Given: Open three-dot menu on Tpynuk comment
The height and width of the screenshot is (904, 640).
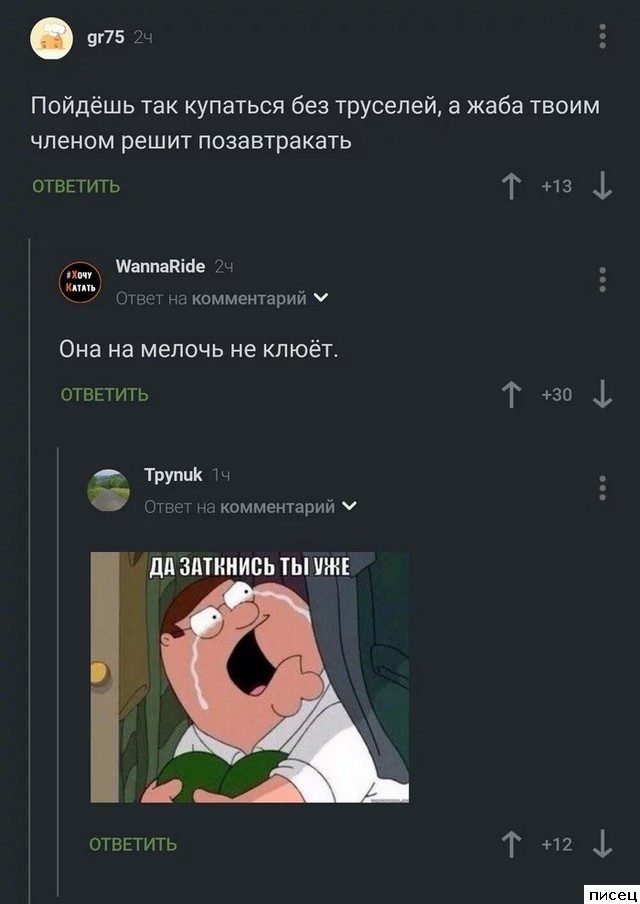Looking at the screenshot, I should pos(603,488).
